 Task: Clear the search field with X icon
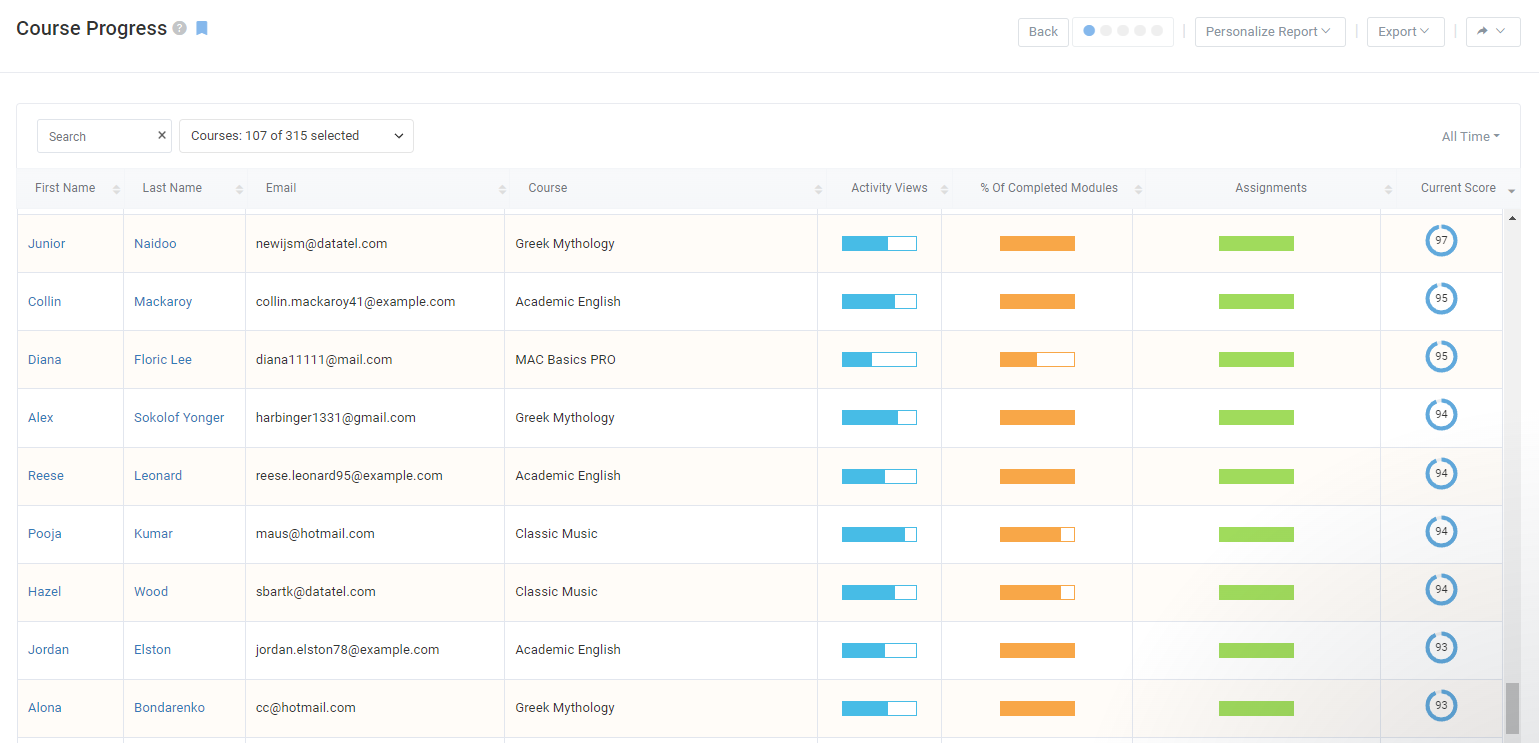[x=161, y=135]
